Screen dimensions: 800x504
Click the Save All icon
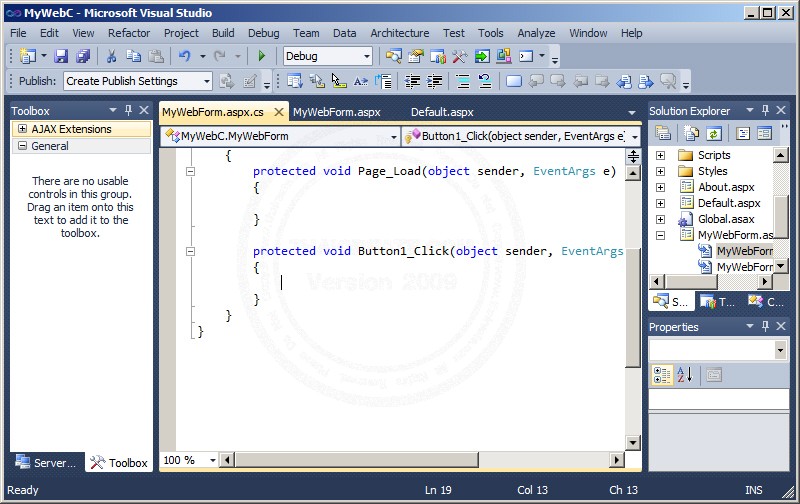tap(83, 56)
